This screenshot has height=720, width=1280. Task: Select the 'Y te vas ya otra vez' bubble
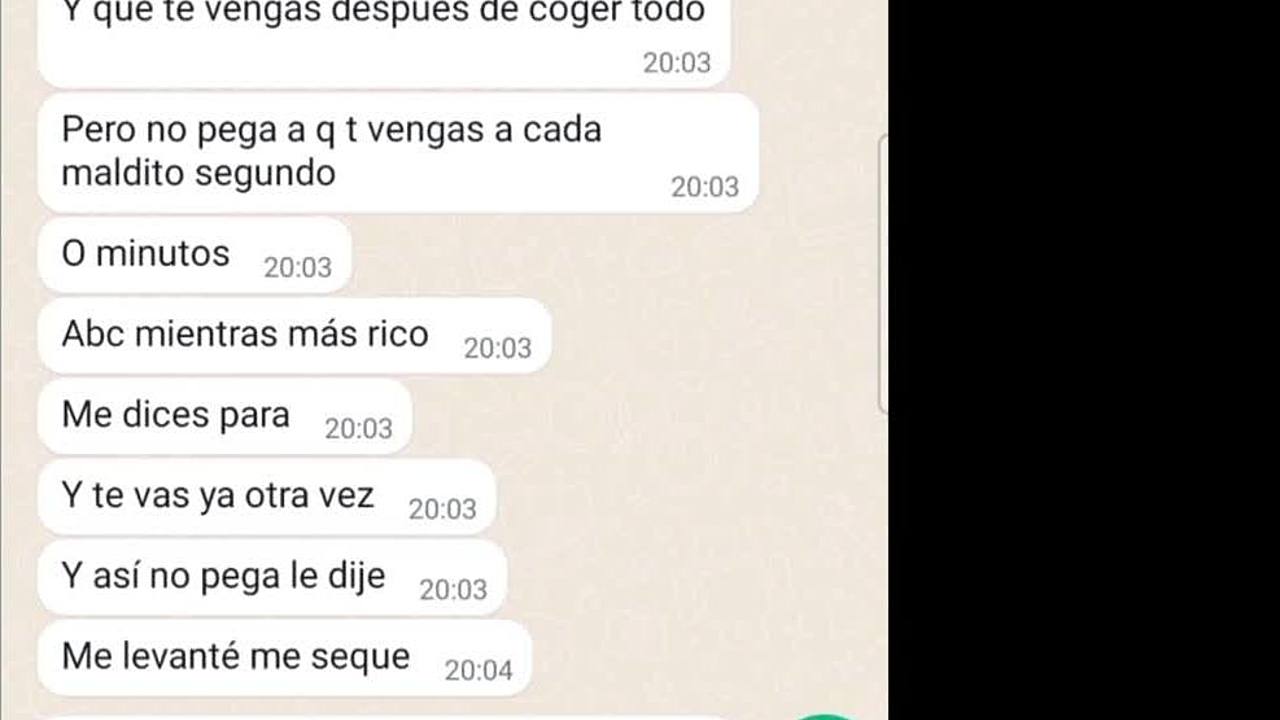coord(266,497)
